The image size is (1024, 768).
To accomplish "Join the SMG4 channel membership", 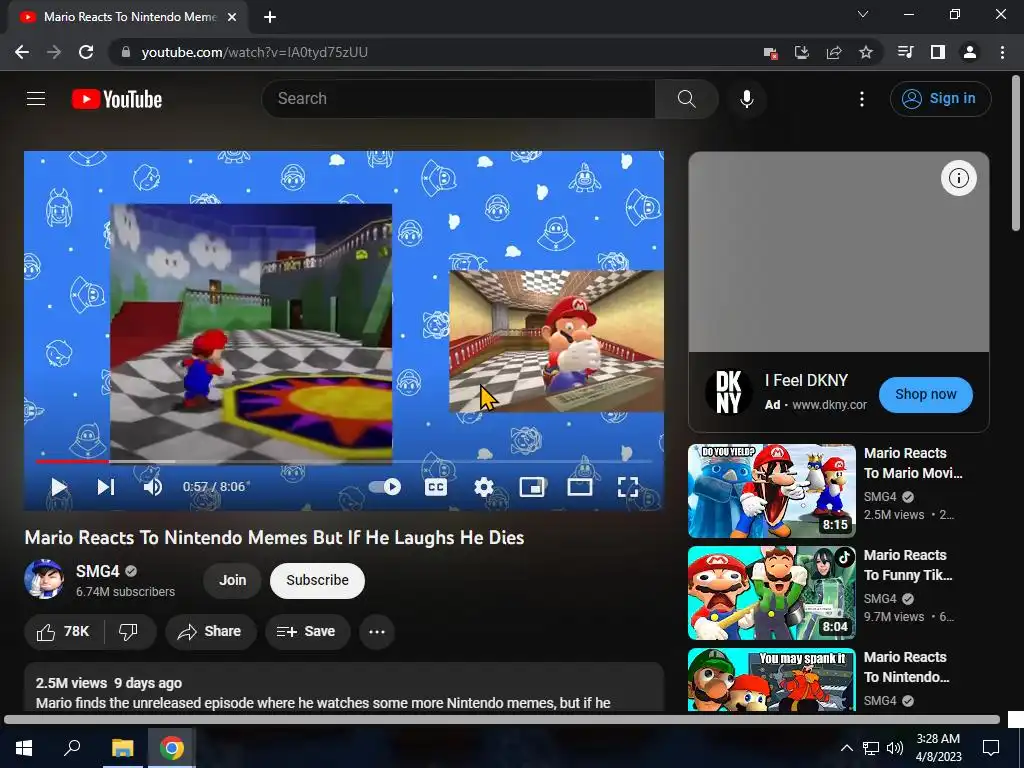I will [x=232, y=580].
